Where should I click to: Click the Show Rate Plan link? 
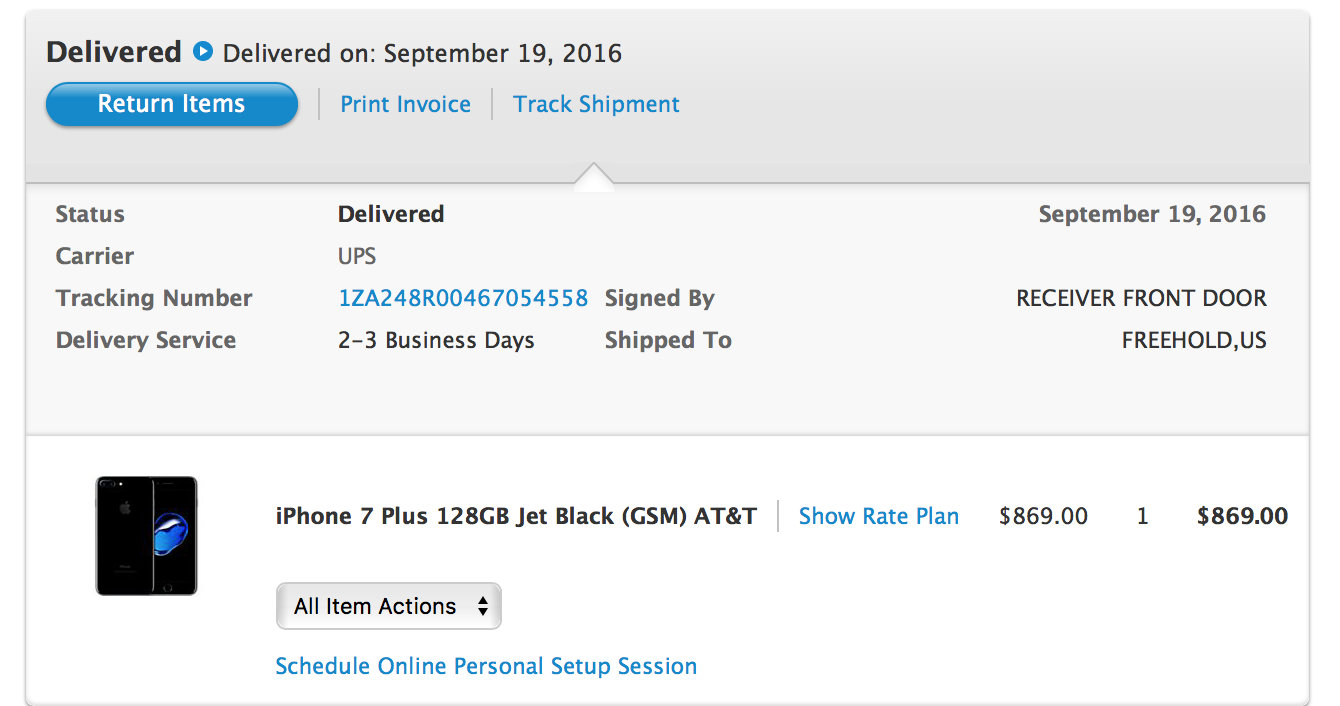point(879,516)
